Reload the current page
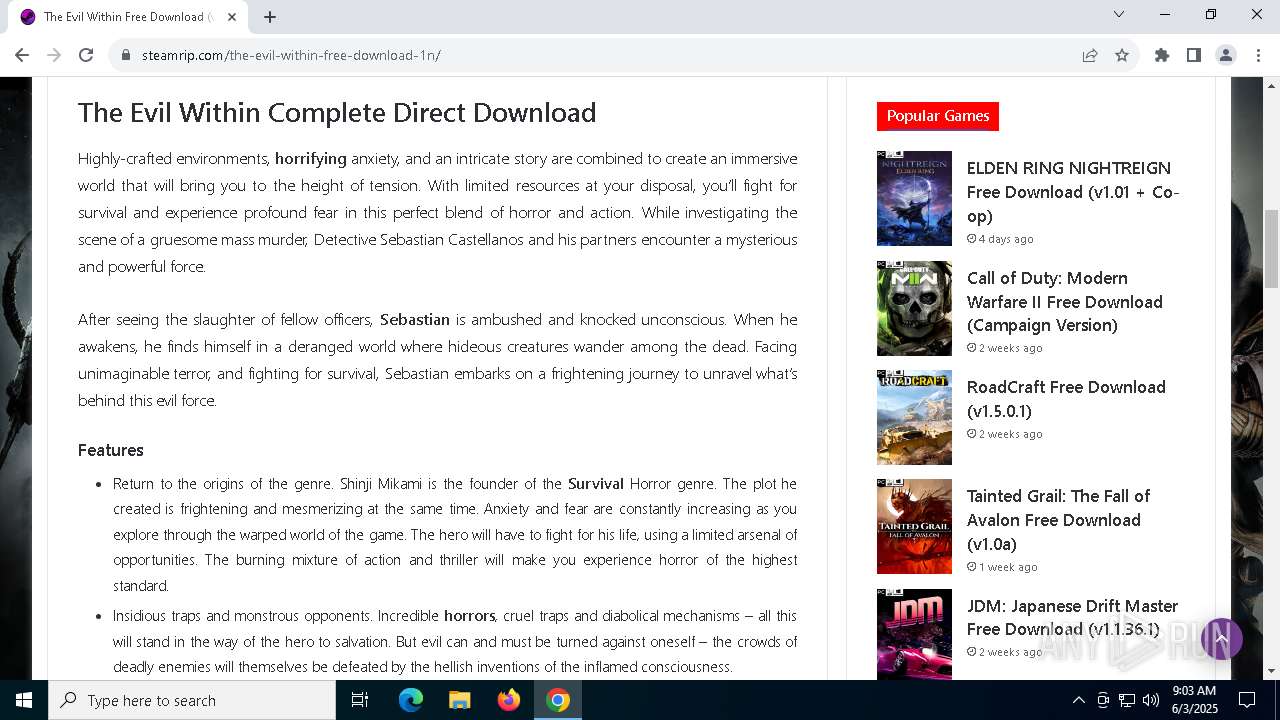Screen dimensions: 1280x720 [x=86, y=55]
